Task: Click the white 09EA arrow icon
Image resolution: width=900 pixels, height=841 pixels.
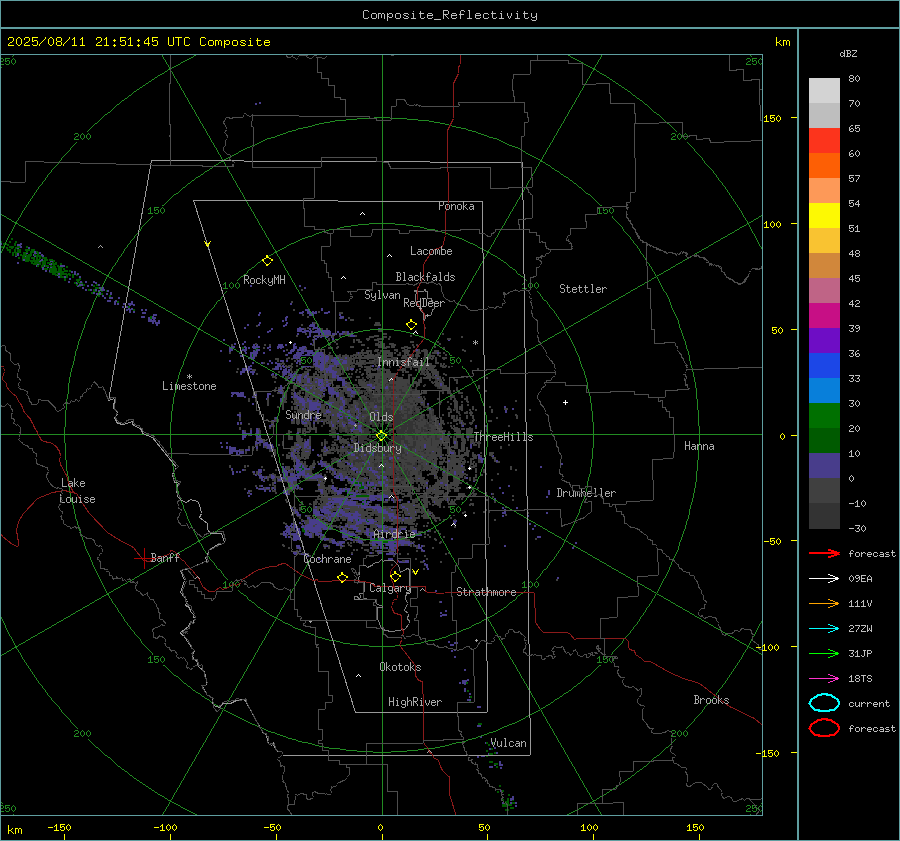Action: click(824, 579)
